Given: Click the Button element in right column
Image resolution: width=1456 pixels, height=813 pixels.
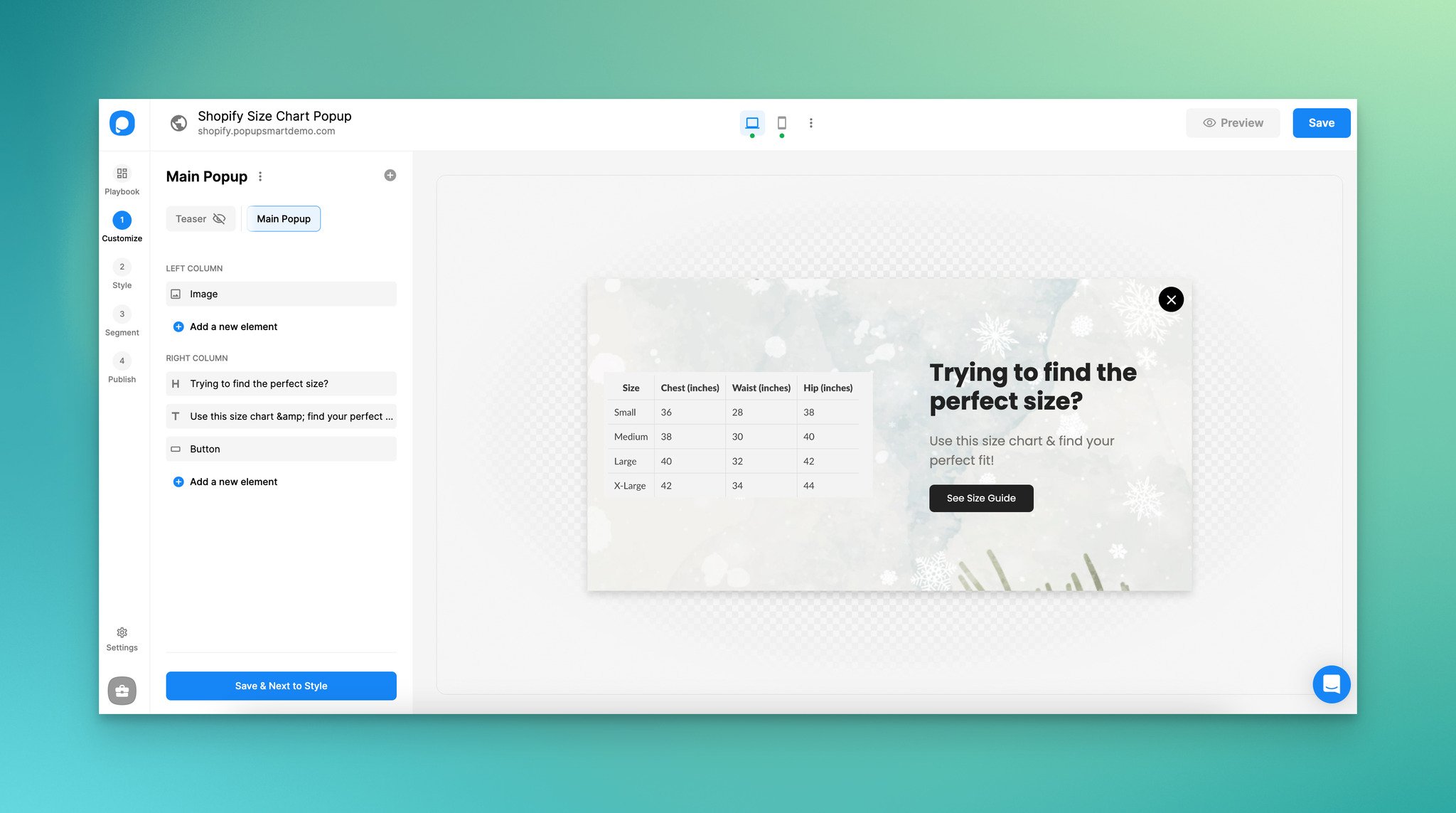Looking at the screenshot, I should (x=281, y=449).
